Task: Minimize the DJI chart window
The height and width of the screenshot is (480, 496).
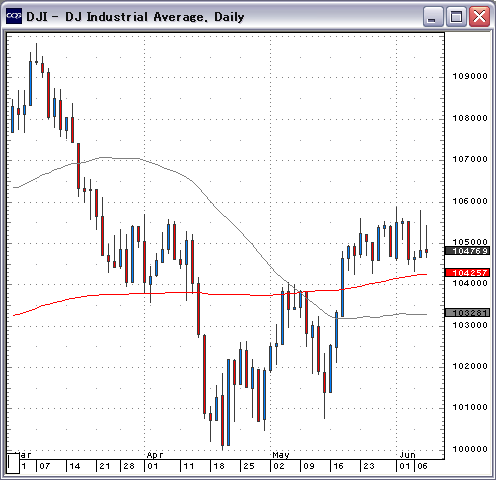Action: (433, 16)
